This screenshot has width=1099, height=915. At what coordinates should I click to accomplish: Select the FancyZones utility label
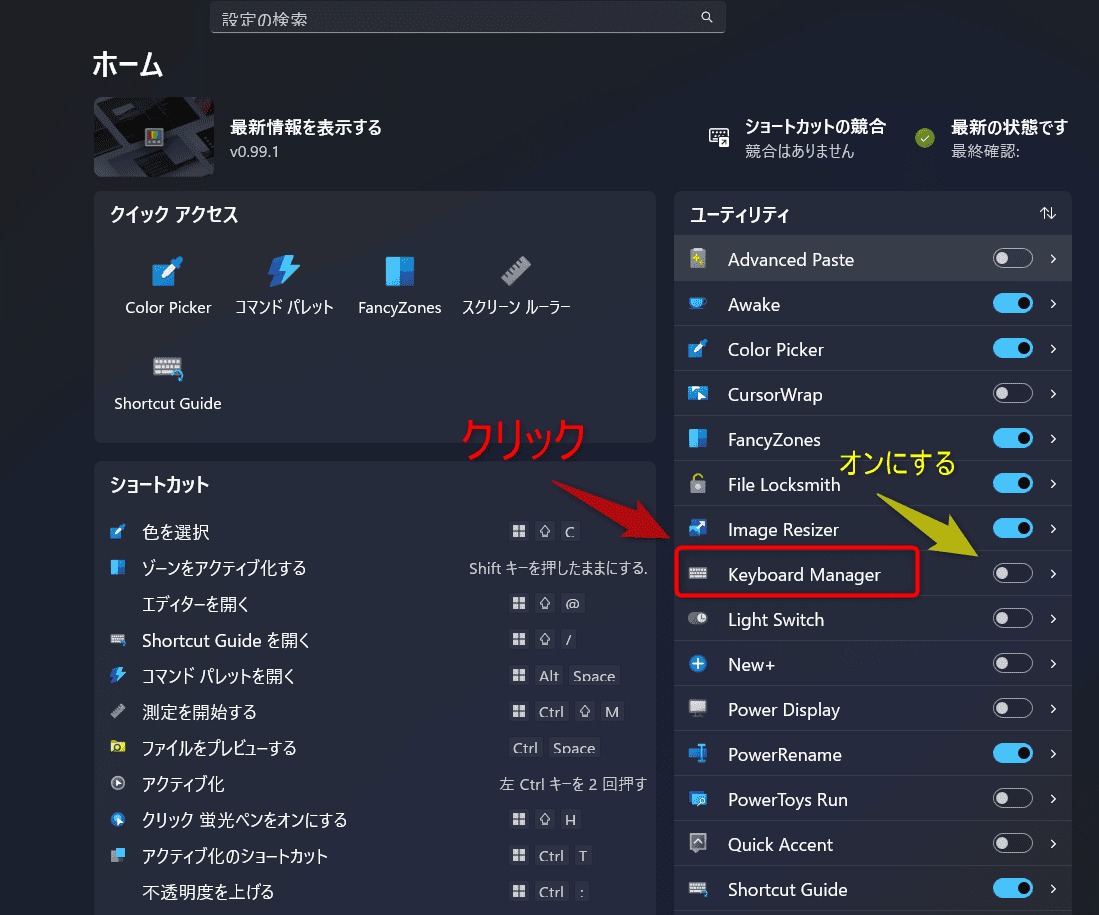point(774,440)
